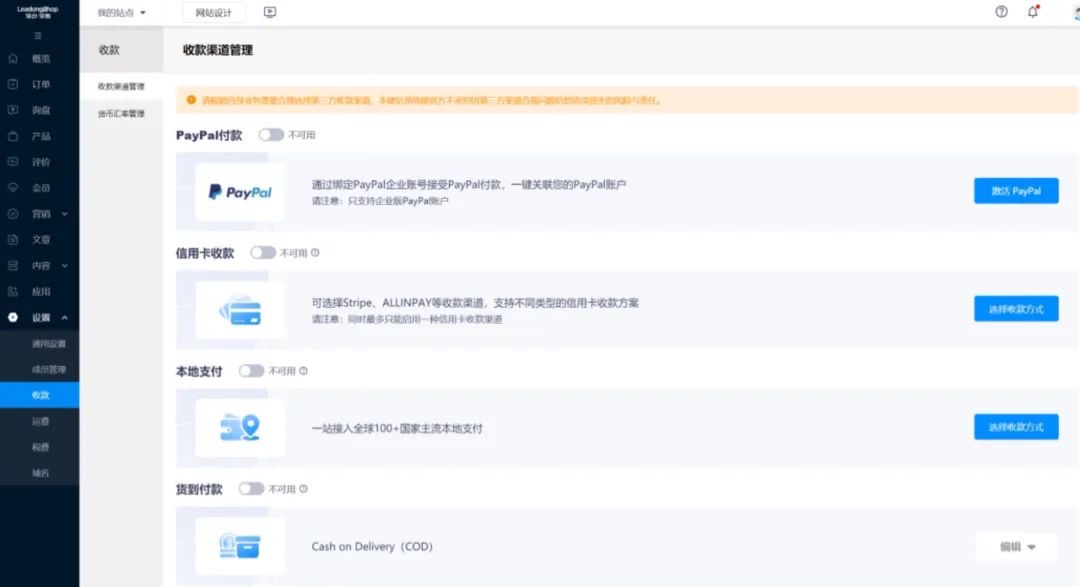Enable the 本地支付 toggle switch
This screenshot has width=1080, height=587.
(x=251, y=371)
